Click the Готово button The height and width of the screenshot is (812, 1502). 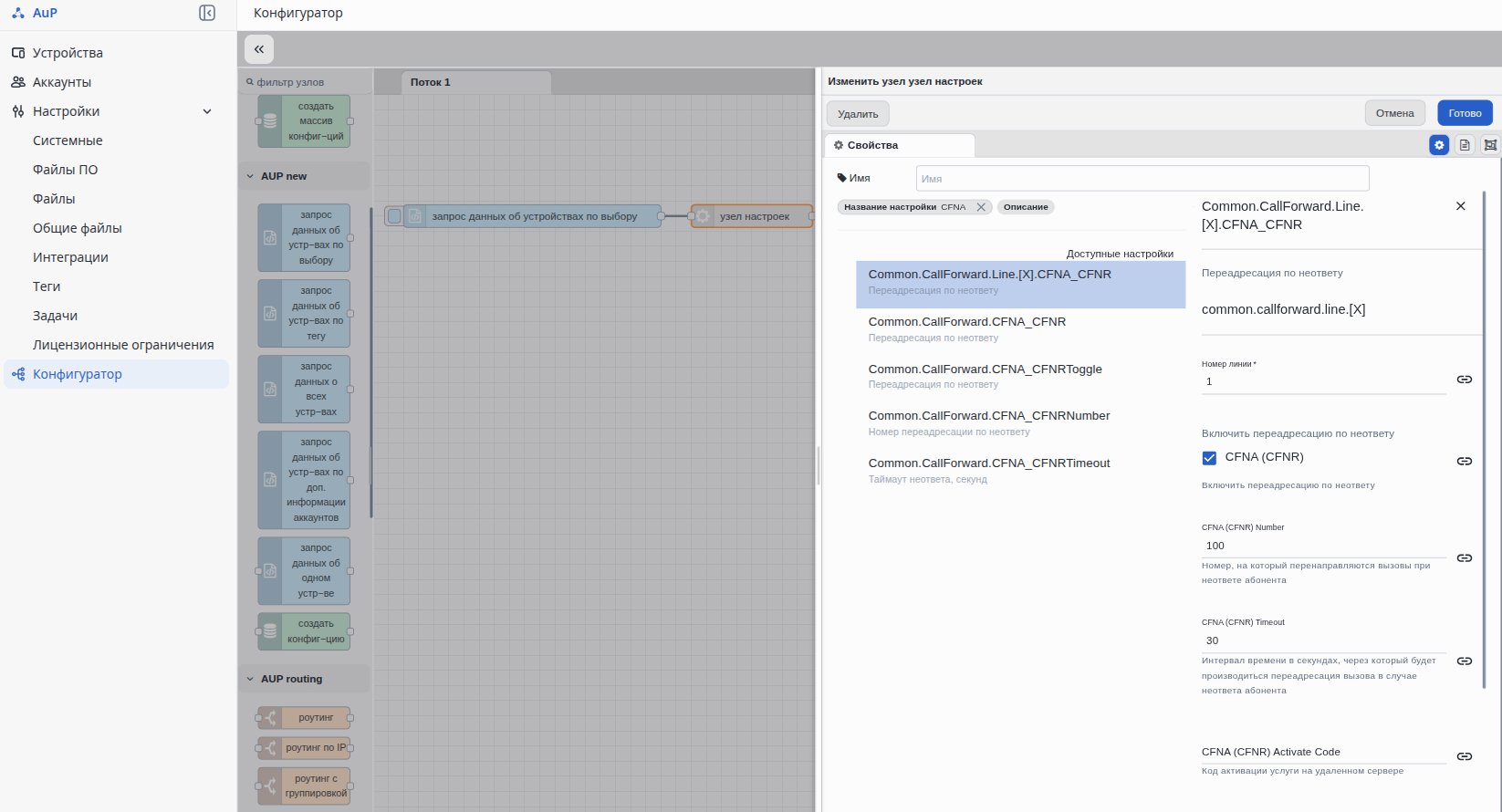point(1465,113)
